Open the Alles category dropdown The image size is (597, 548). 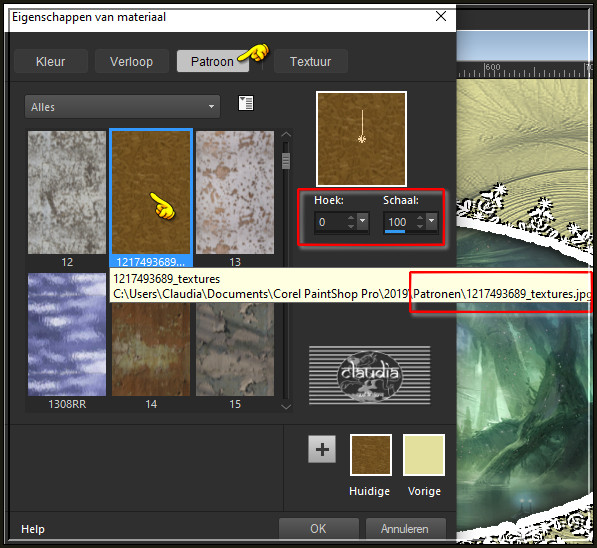(x=122, y=107)
